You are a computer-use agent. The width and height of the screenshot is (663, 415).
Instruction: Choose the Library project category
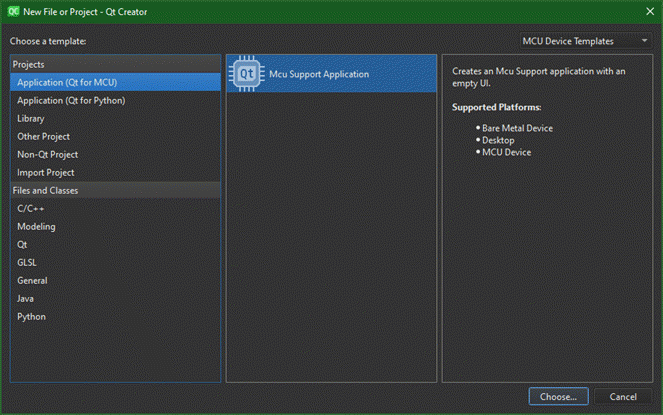31,119
